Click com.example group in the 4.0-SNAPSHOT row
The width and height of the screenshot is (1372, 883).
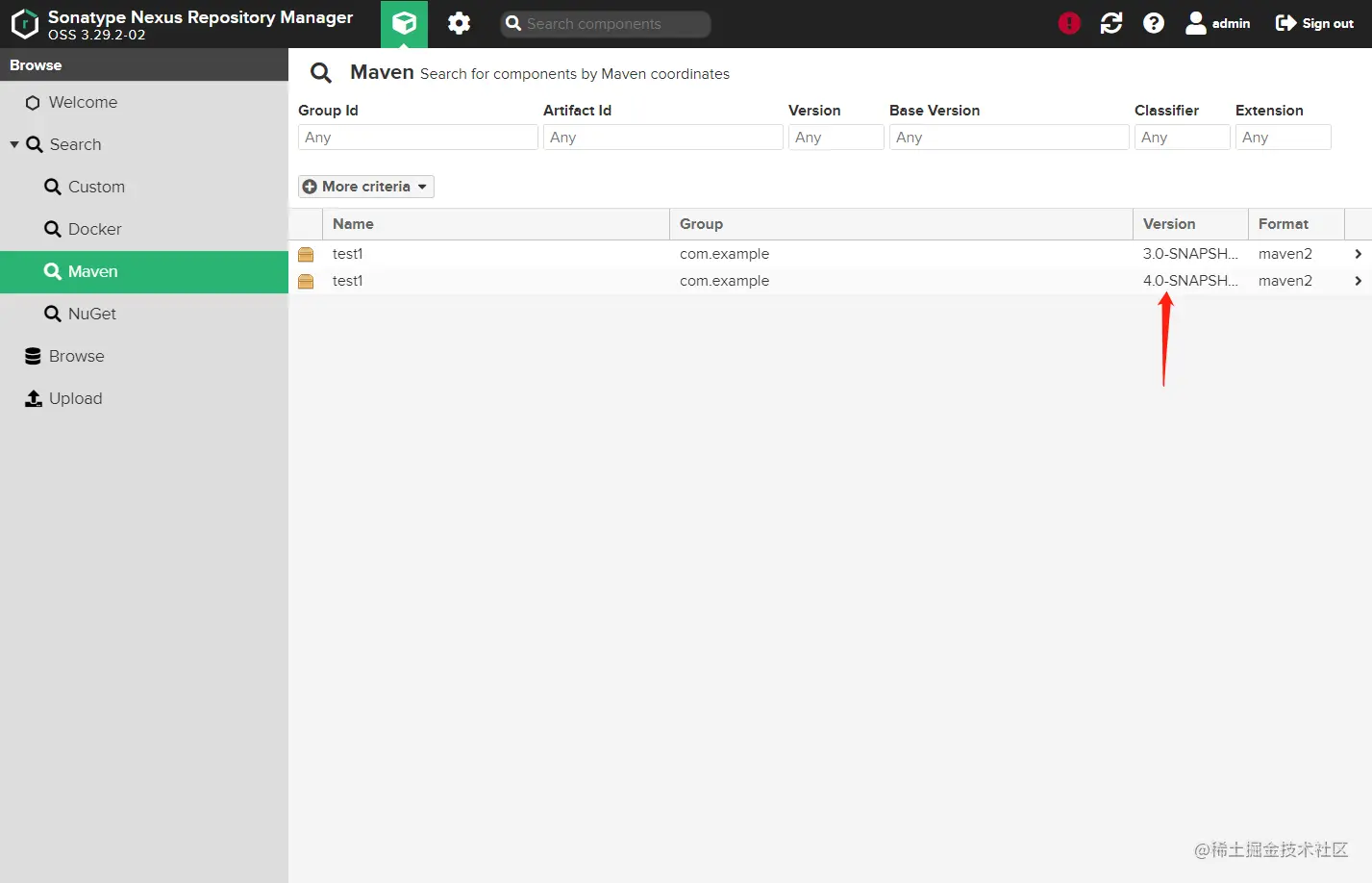point(724,281)
